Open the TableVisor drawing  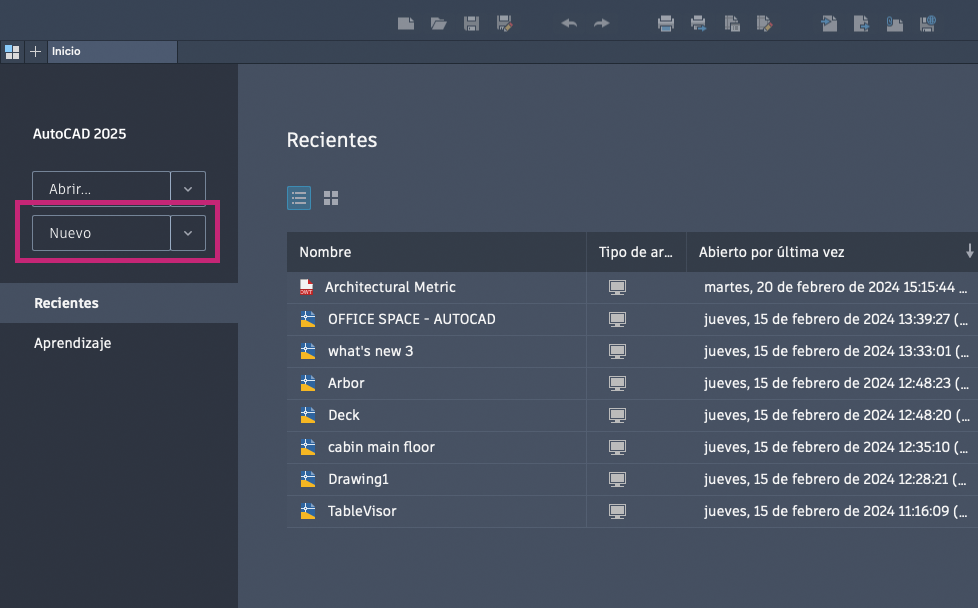point(362,511)
